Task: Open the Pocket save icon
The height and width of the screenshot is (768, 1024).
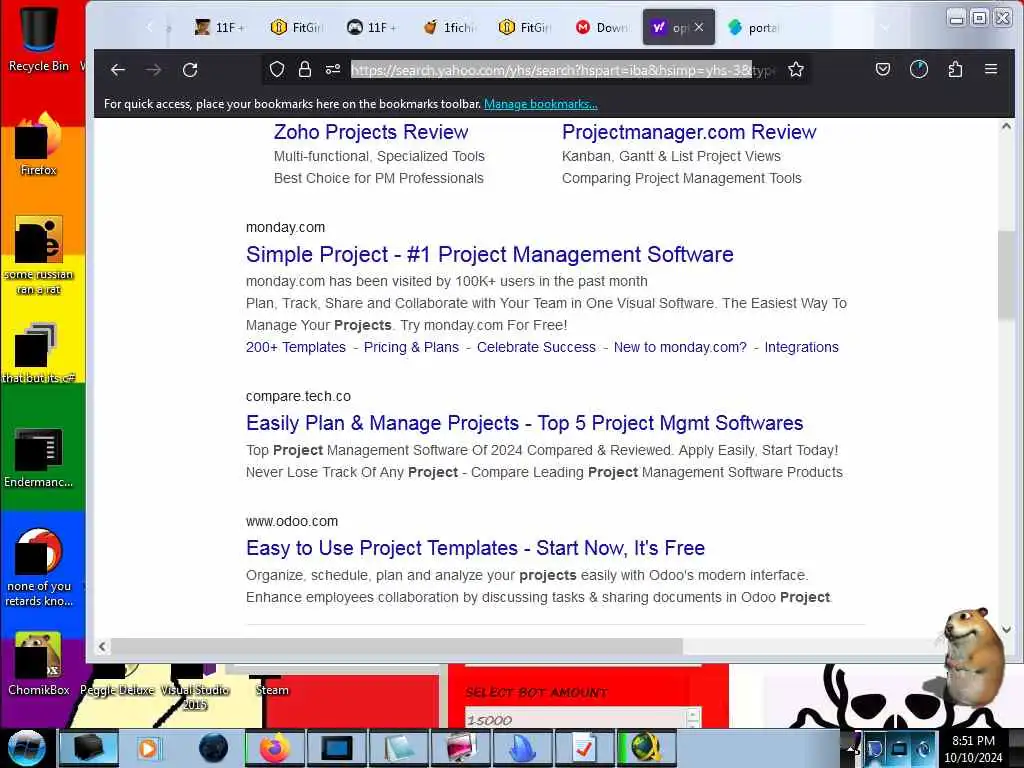Action: coord(883,69)
